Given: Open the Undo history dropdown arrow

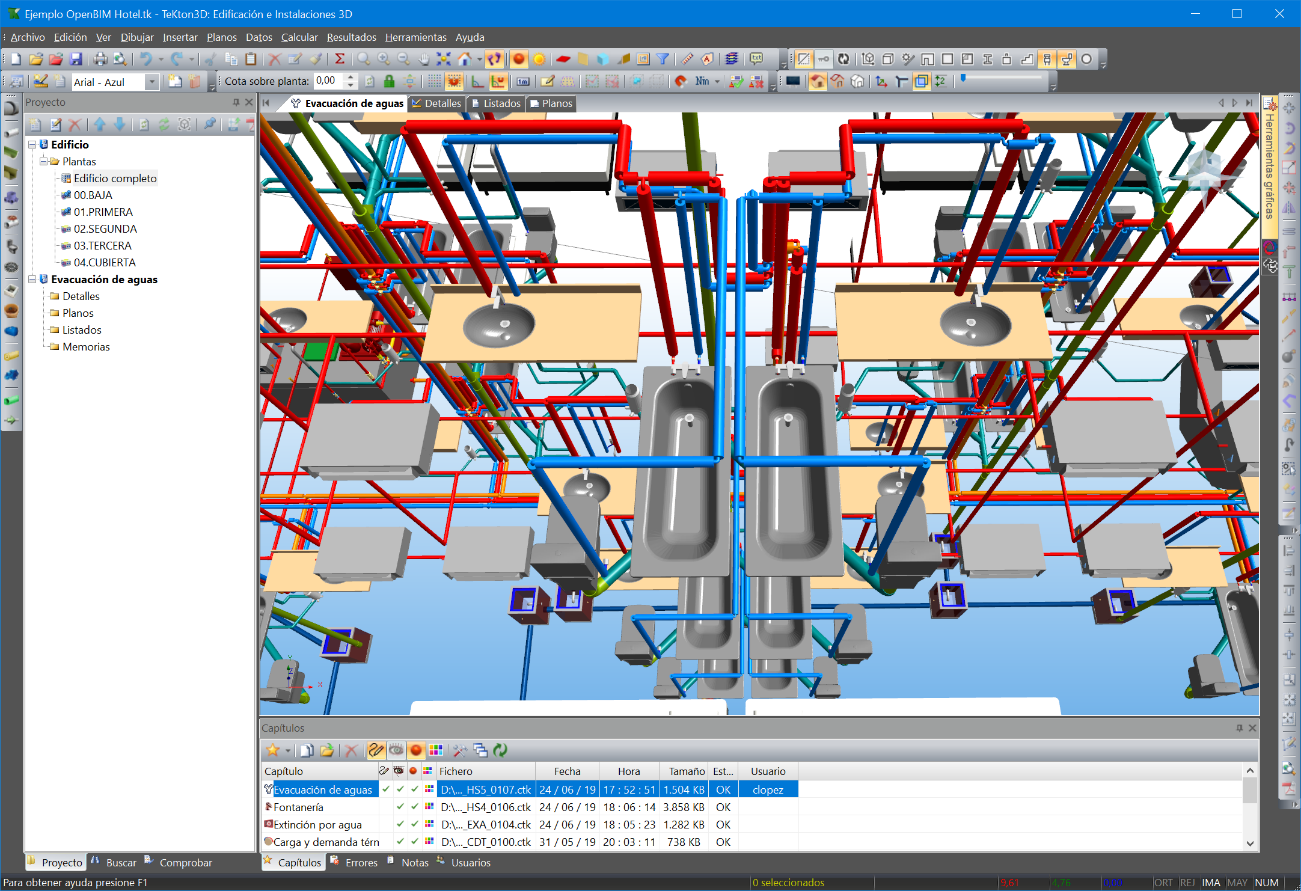Looking at the screenshot, I should (161, 59).
